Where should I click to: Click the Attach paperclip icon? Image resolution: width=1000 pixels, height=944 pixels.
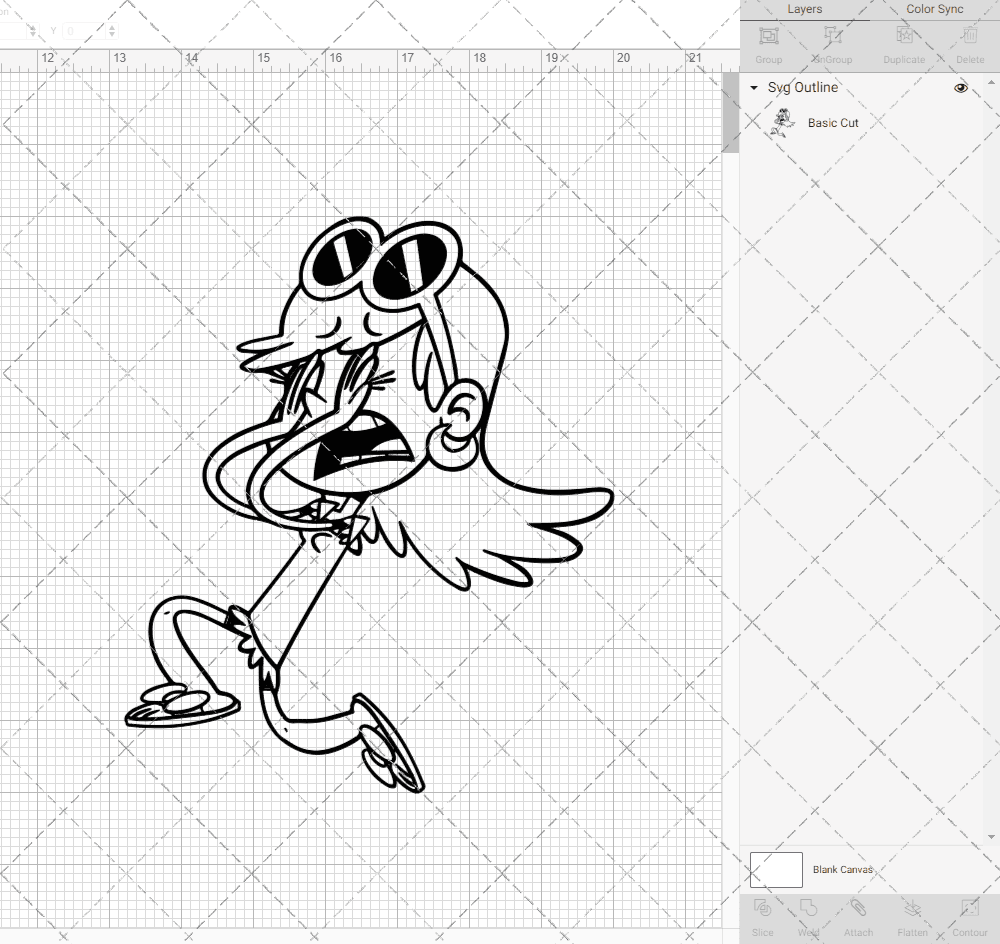click(858, 908)
